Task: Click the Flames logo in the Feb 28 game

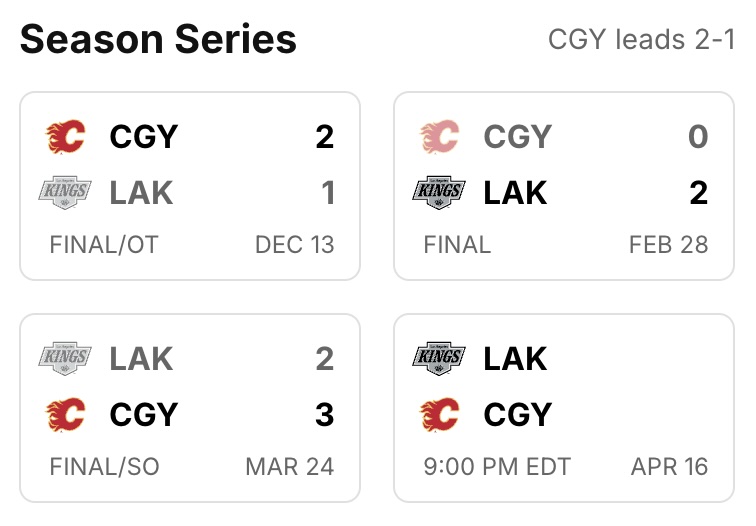Action: pos(440,136)
